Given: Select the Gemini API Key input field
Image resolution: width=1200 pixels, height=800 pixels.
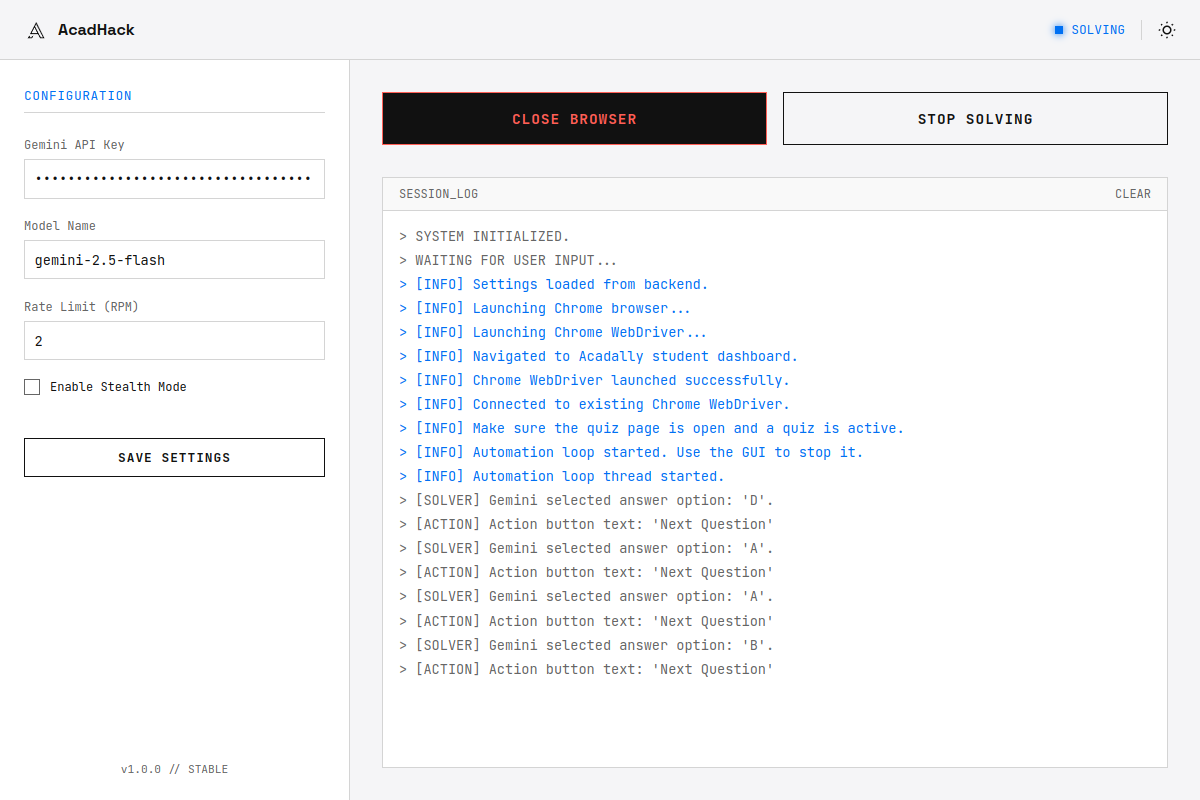Looking at the screenshot, I should pyautogui.click(x=174, y=178).
